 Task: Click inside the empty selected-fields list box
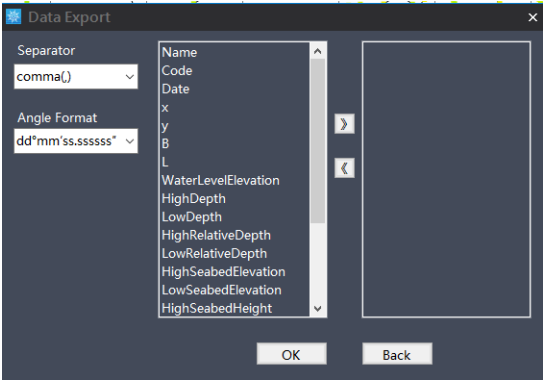tap(446, 179)
